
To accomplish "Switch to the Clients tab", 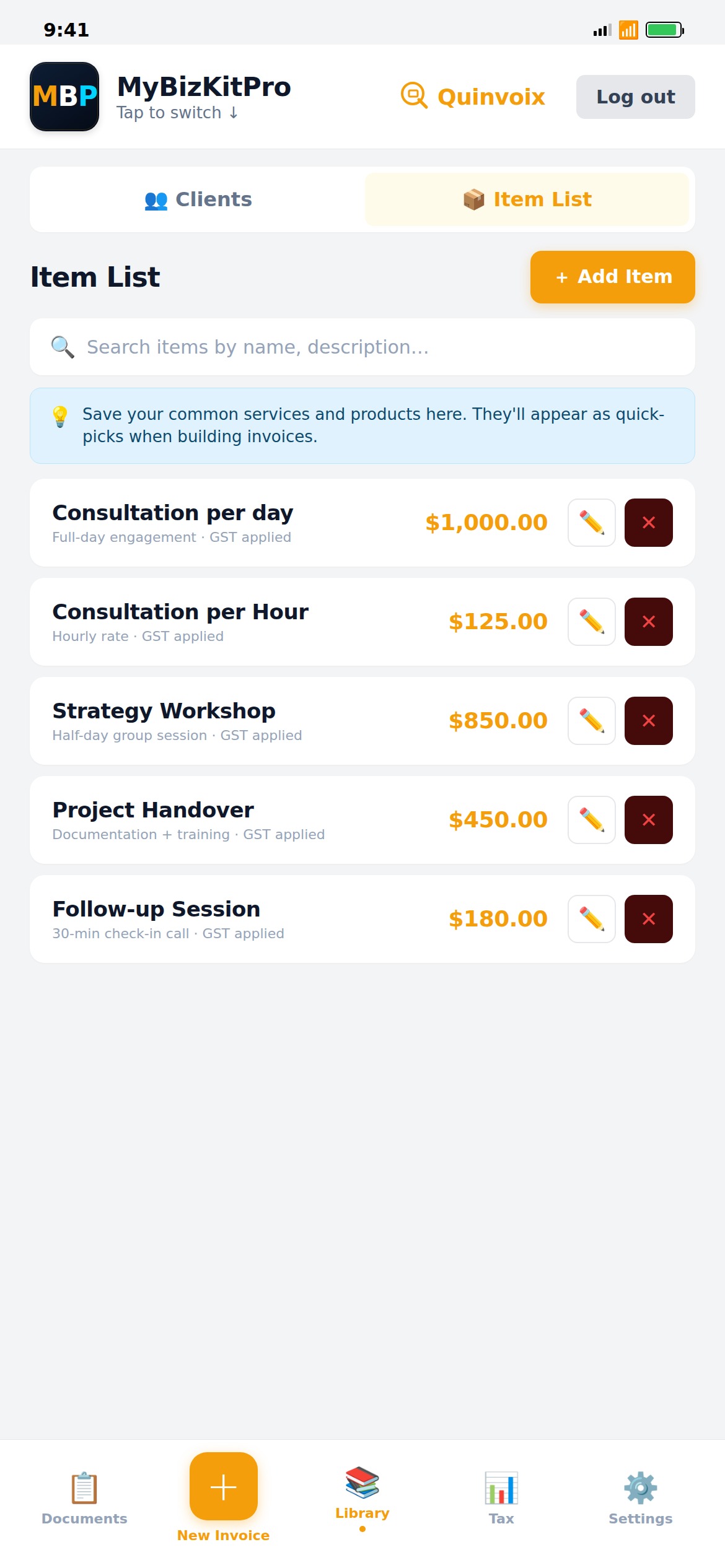I will [x=198, y=199].
